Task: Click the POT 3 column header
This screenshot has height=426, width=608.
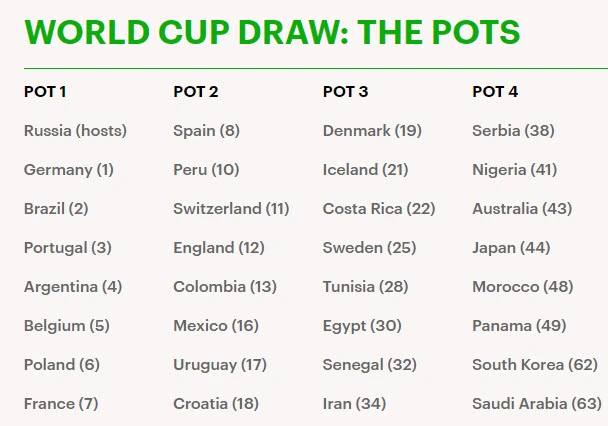Action: (x=345, y=92)
